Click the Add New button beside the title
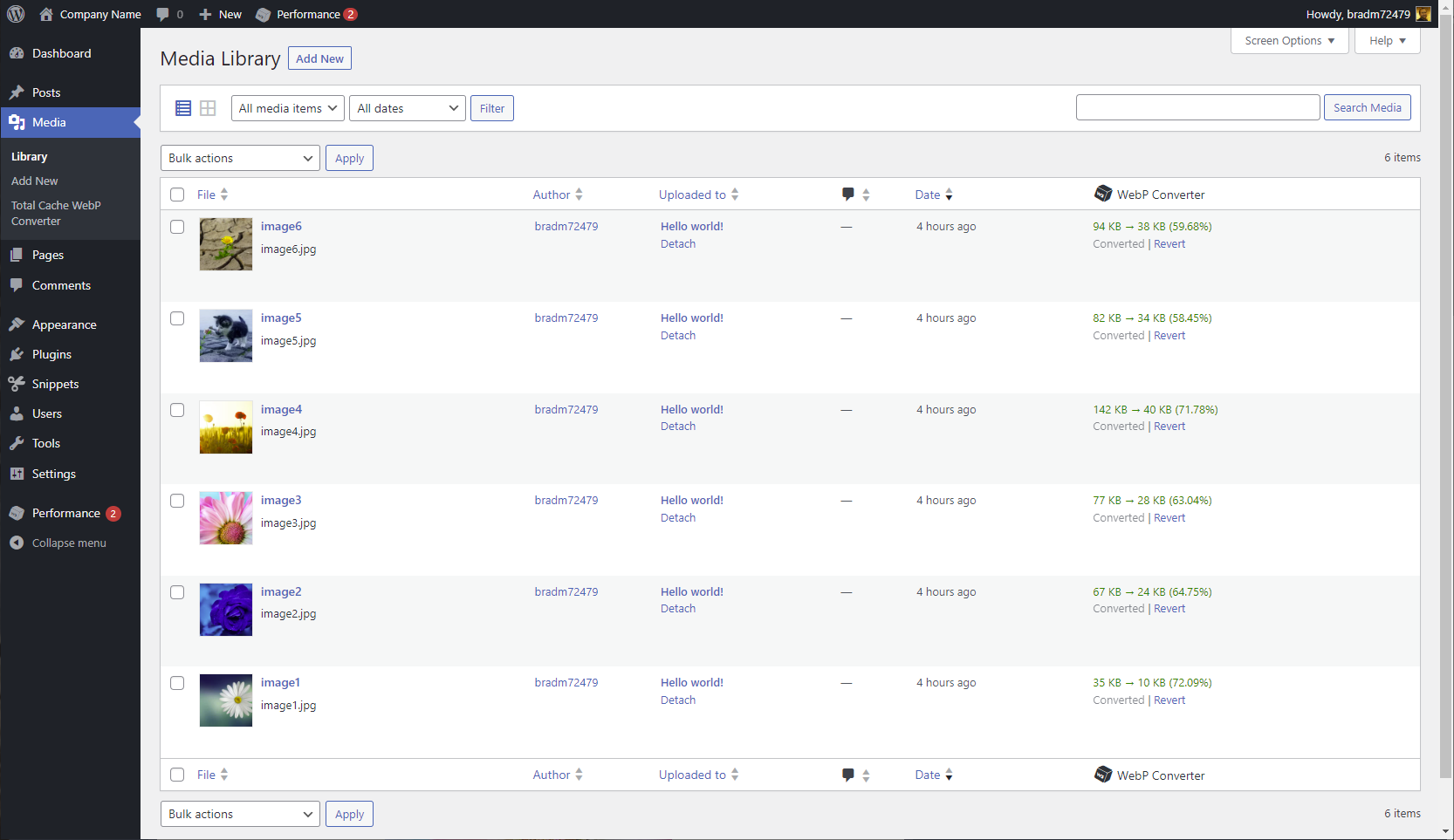This screenshot has width=1454, height=840. (319, 58)
